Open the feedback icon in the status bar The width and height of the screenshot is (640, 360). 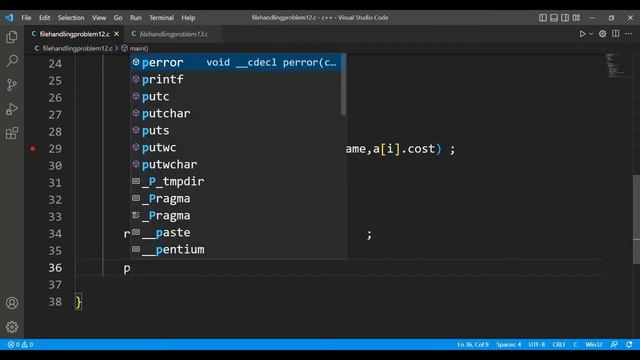(x=614, y=344)
